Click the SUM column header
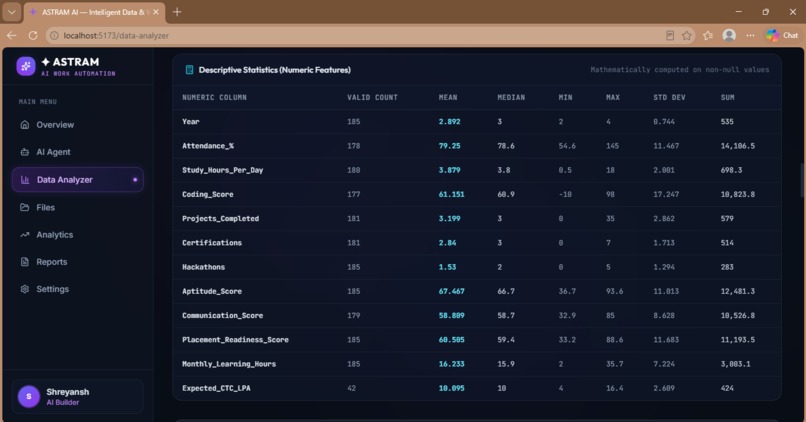 (727, 98)
